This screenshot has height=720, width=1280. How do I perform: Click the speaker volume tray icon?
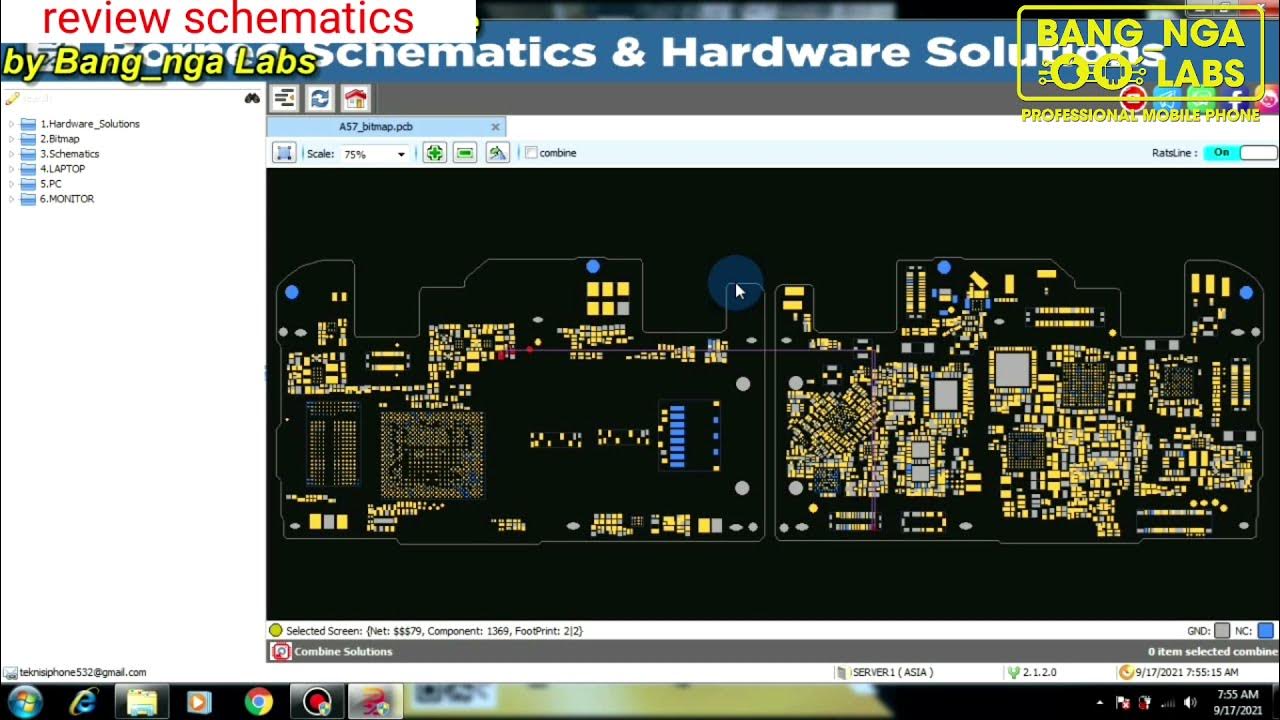[x=1190, y=702]
